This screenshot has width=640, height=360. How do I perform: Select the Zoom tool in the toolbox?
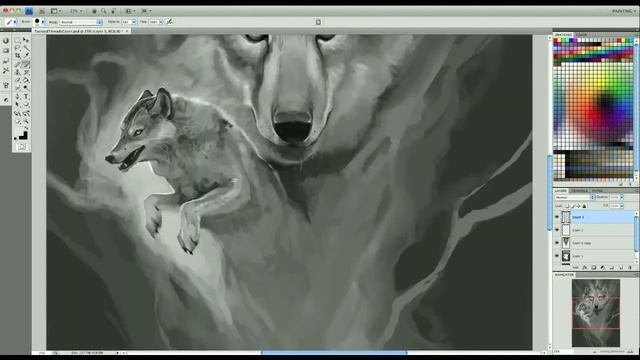26,121
